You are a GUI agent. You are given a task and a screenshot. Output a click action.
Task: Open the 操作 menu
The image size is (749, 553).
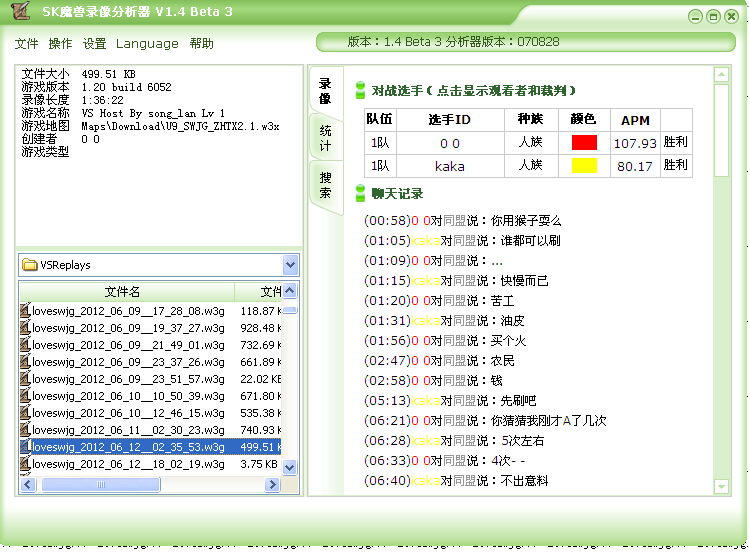click(60, 44)
